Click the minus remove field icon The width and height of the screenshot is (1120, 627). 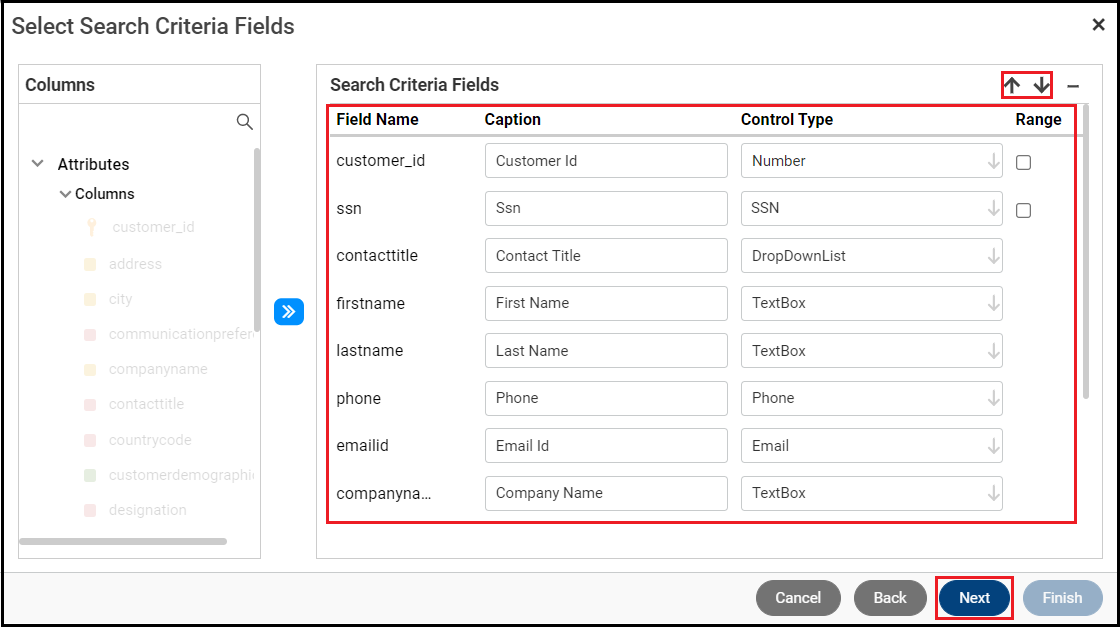tap(1073, 87)
